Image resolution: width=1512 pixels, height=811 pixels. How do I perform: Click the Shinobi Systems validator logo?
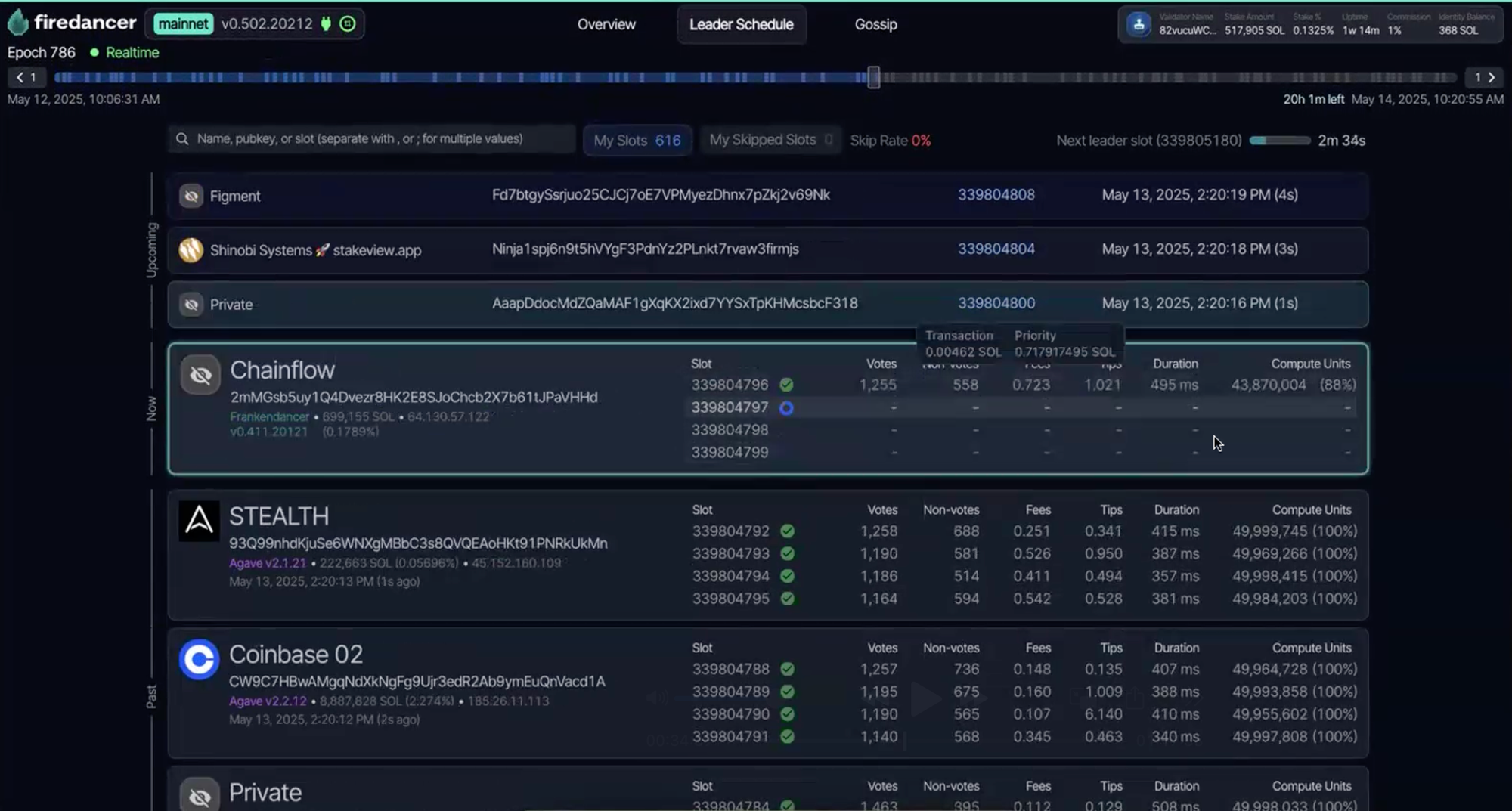point(191,249)
